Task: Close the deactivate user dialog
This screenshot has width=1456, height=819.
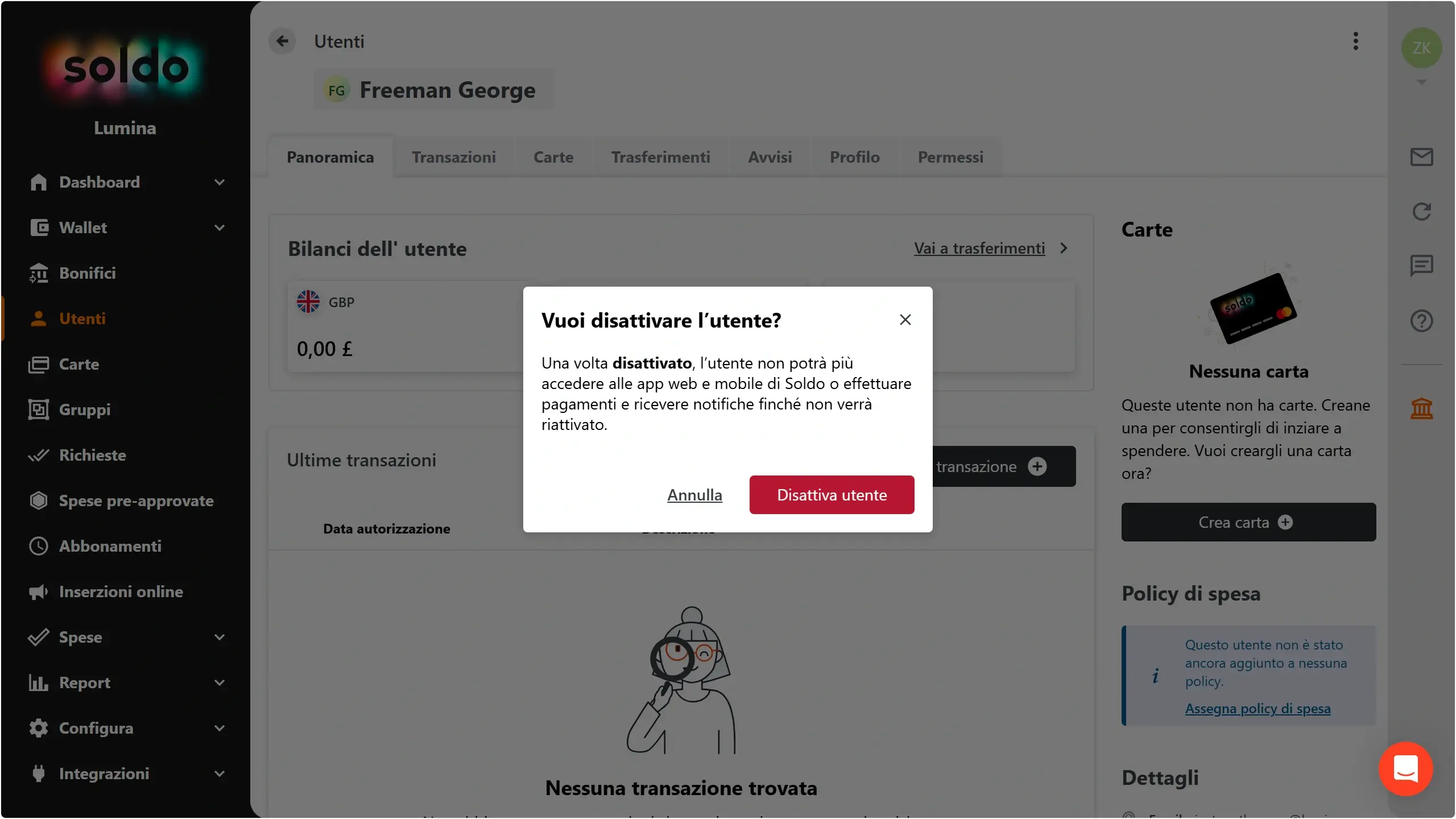Action: (905, 320)
